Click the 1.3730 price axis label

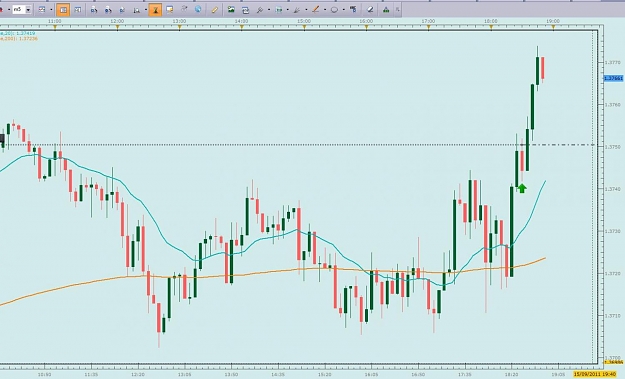click(x=613, y=232)
